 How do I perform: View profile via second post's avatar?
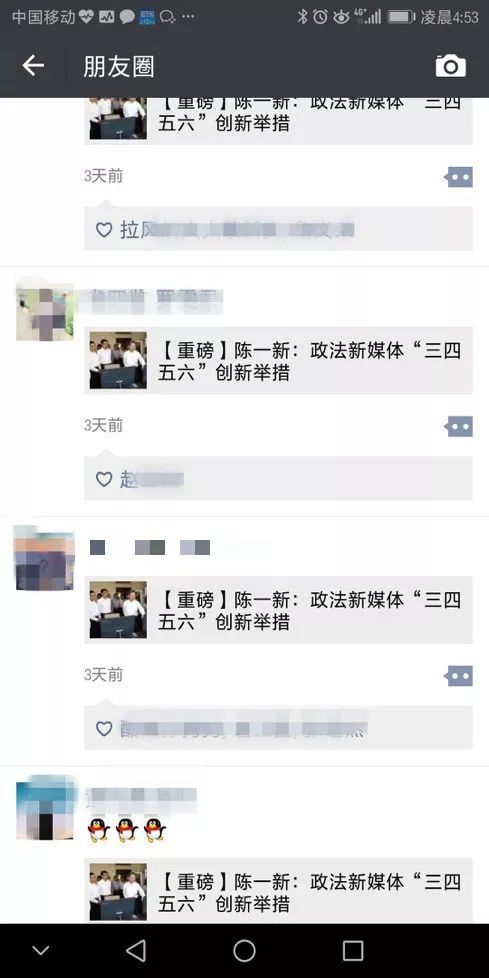pos(45,311)
